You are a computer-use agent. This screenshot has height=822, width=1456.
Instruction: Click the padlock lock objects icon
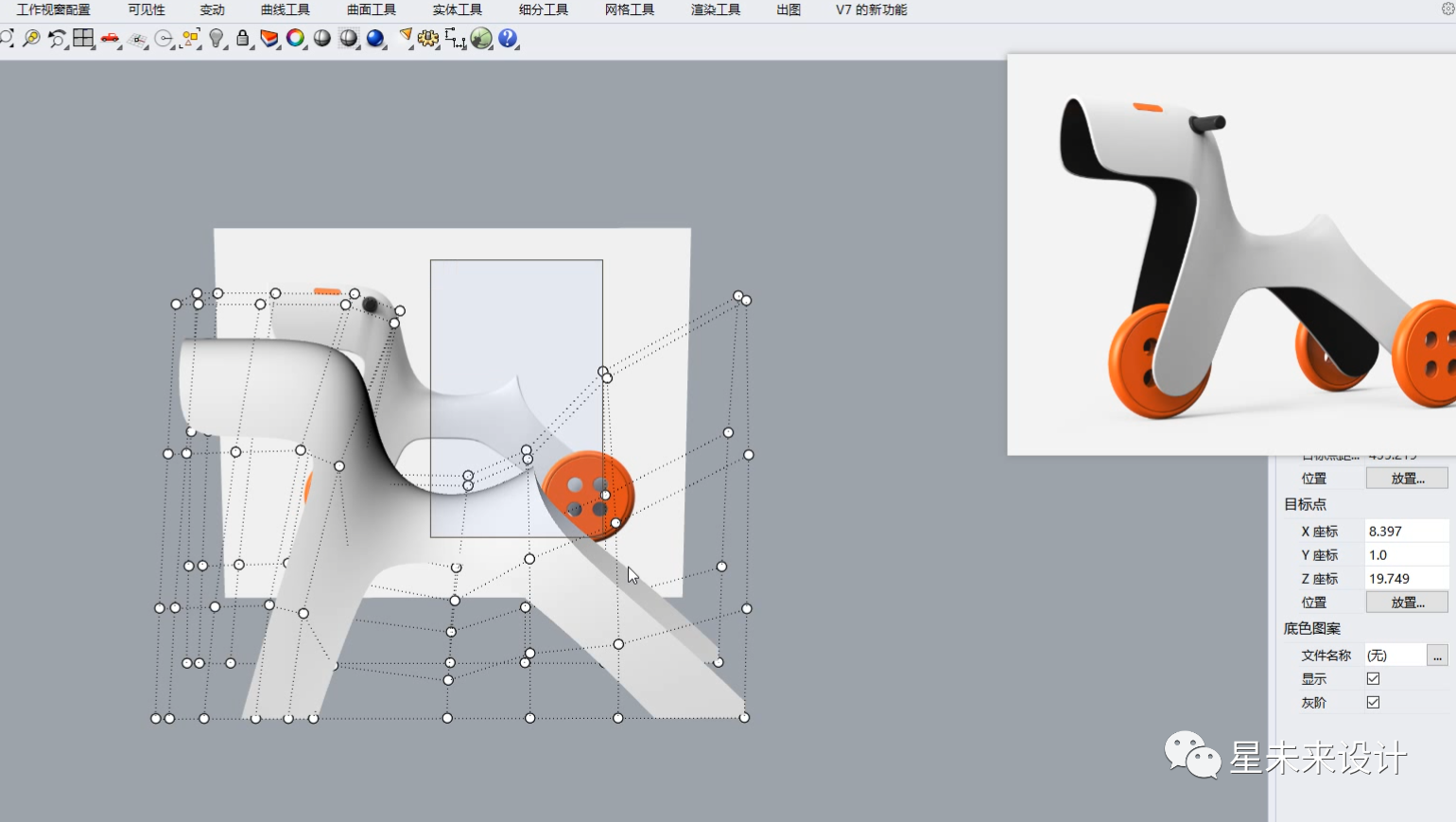[243, 39]
